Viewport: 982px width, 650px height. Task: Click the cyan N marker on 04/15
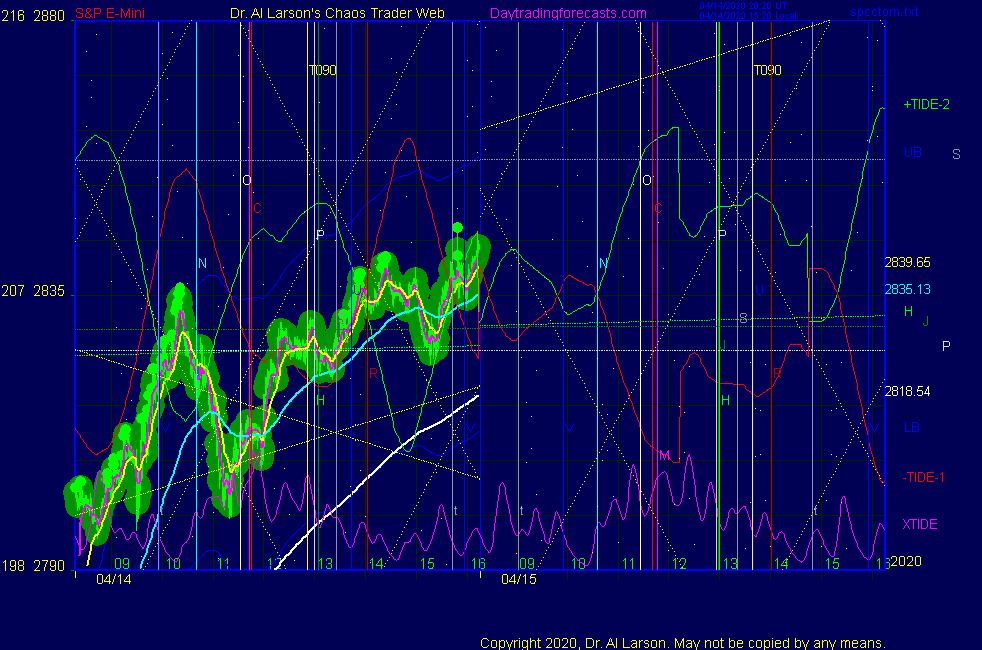click(x=603, y=263)
